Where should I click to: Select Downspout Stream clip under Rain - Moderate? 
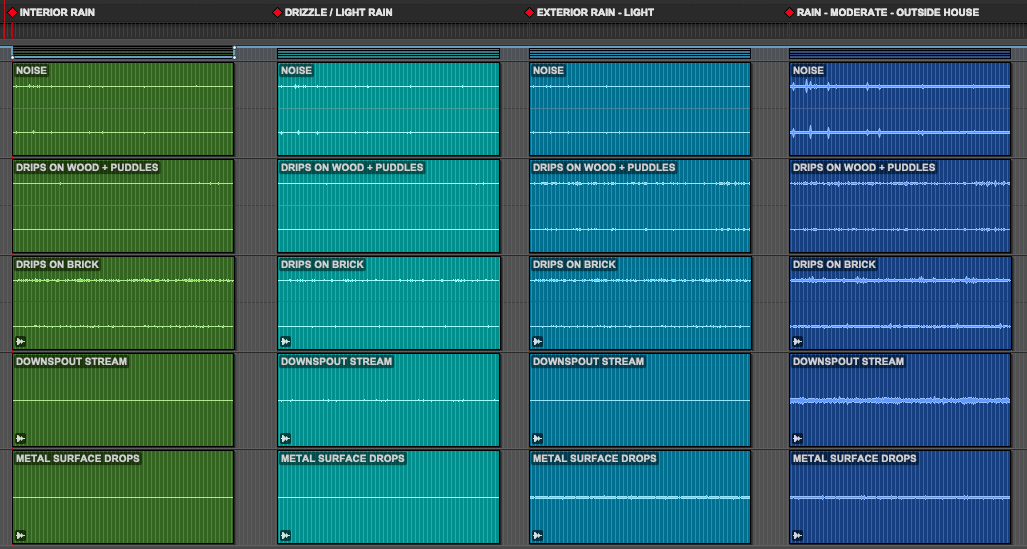coord(900,400)
